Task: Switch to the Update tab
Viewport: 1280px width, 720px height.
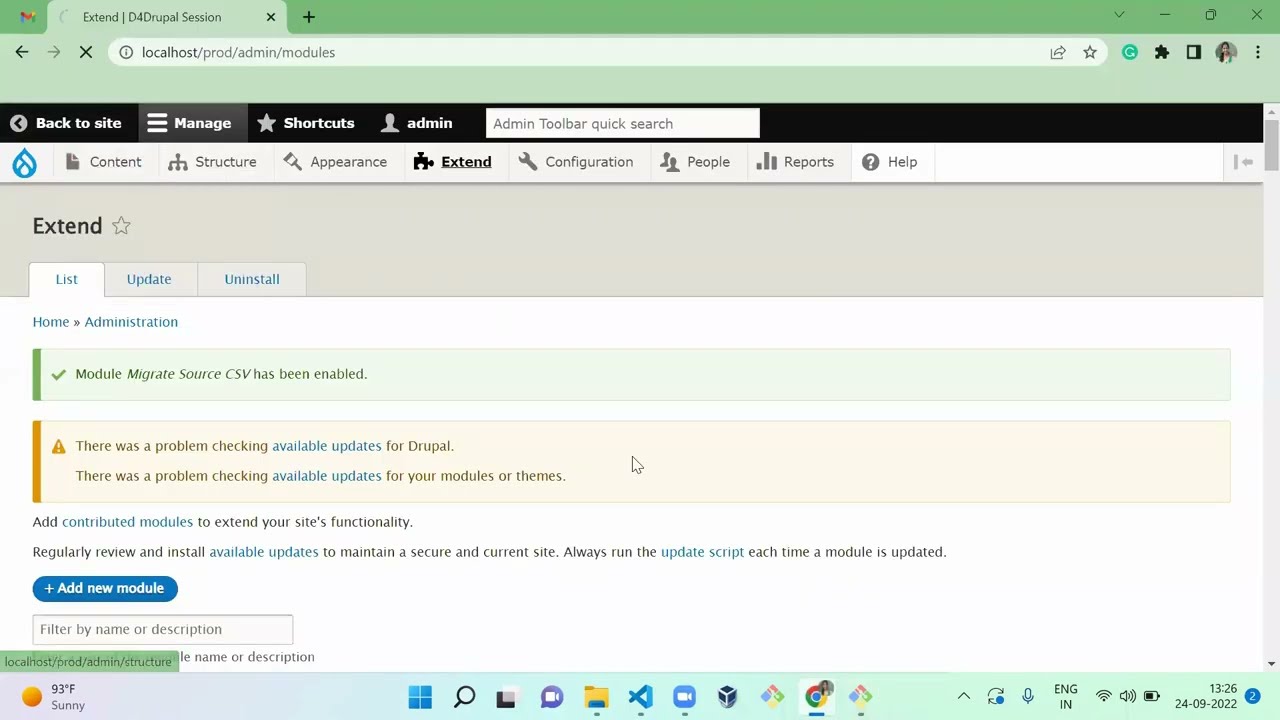Action: click(x=149, y=279)
